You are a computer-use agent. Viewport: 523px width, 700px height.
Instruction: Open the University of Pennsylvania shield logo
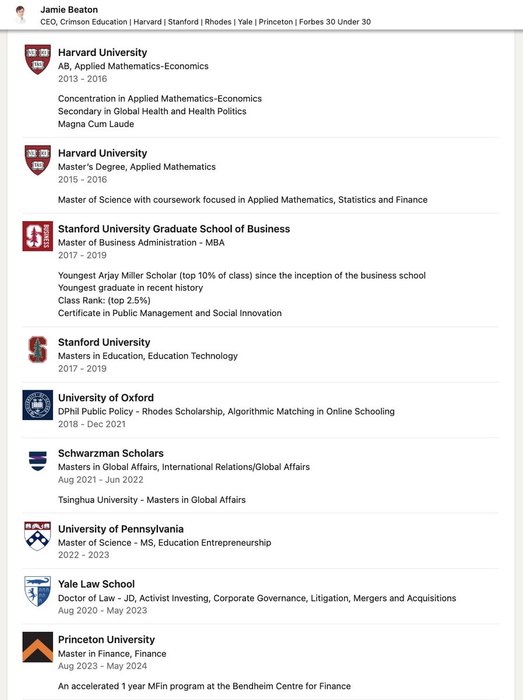tap(37, 535)
